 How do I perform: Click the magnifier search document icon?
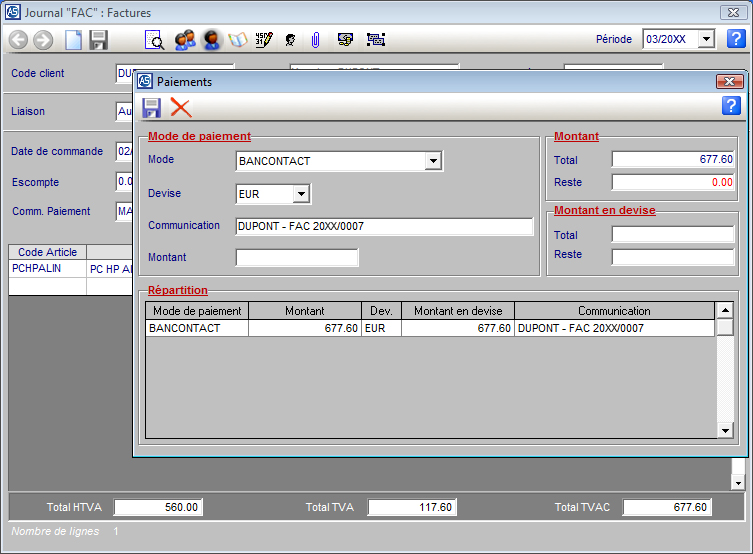(x=155, y=40)
